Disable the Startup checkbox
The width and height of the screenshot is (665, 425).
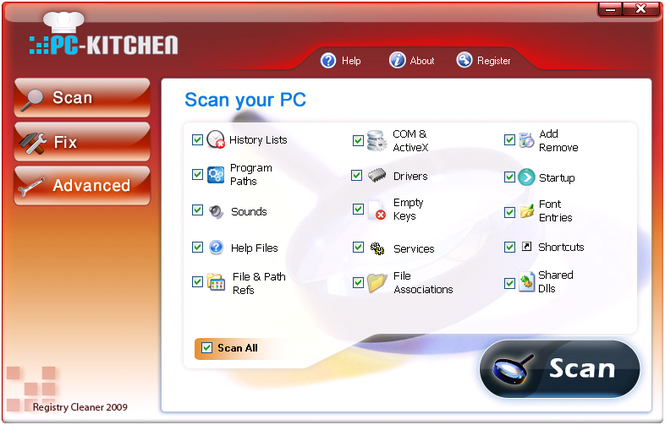click(509, 177)
